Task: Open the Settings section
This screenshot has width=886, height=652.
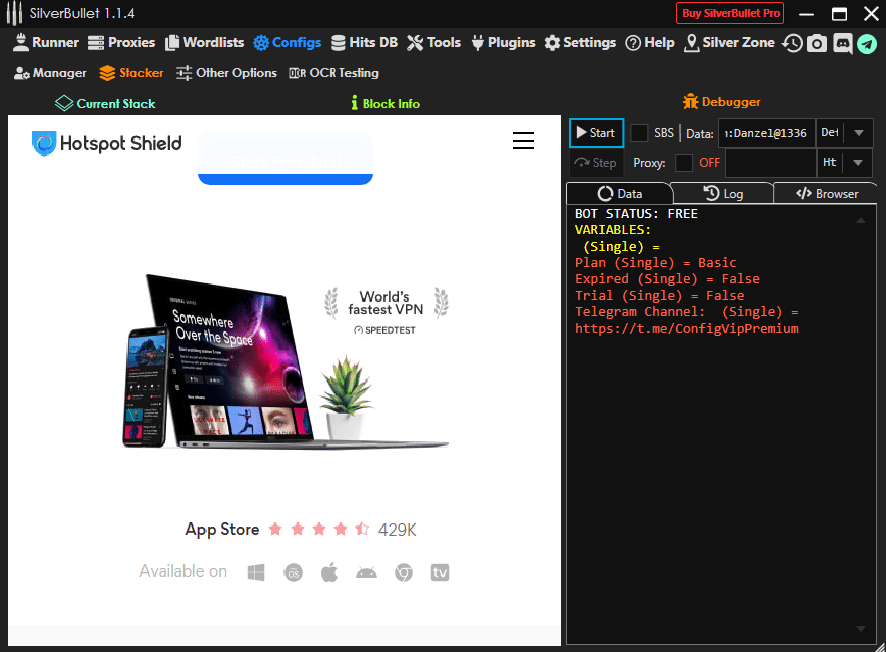Action: (580, 42)
